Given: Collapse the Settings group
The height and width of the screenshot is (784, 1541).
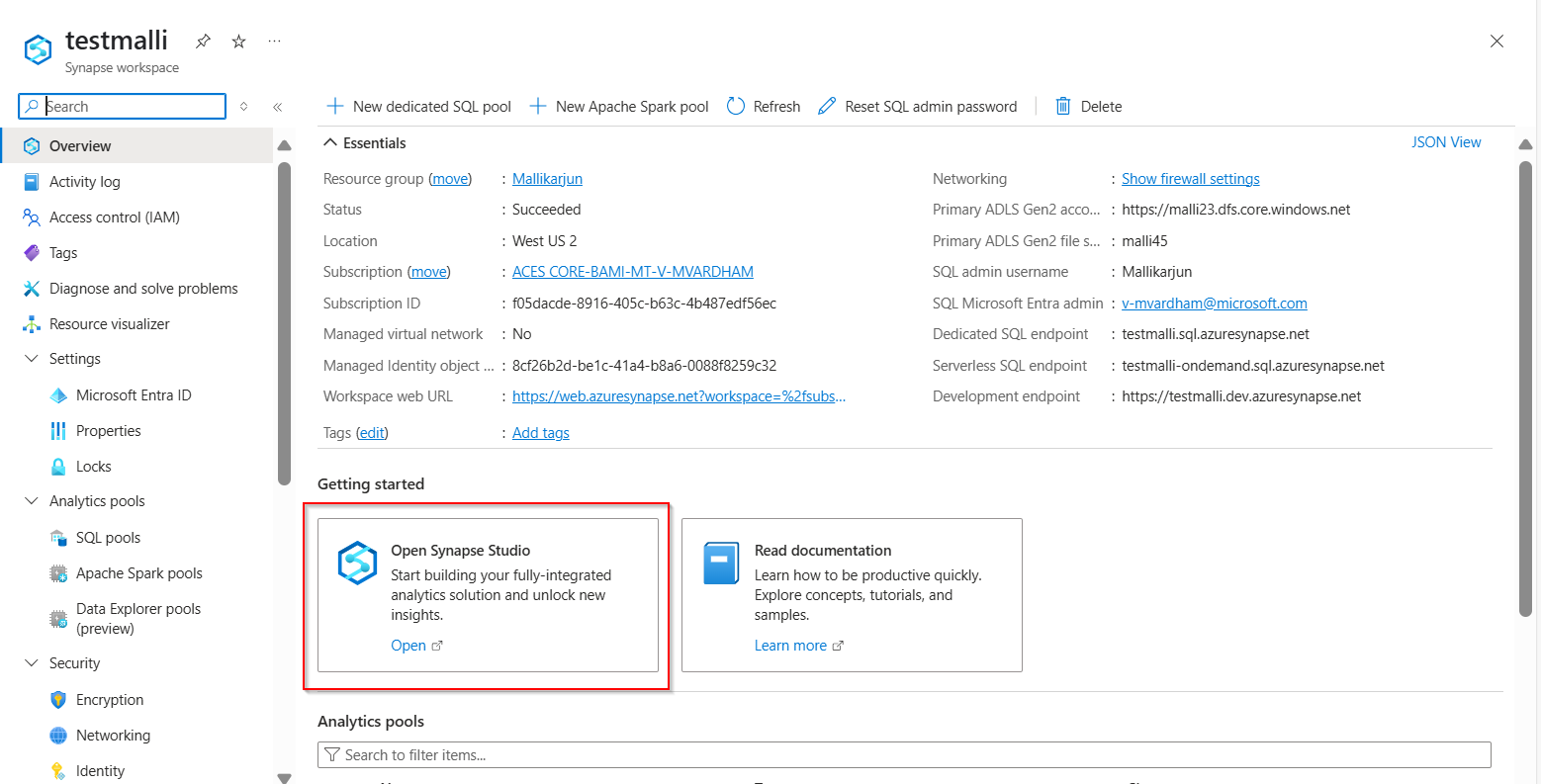Looking at the screenshot, I should [x=32, y=359].
